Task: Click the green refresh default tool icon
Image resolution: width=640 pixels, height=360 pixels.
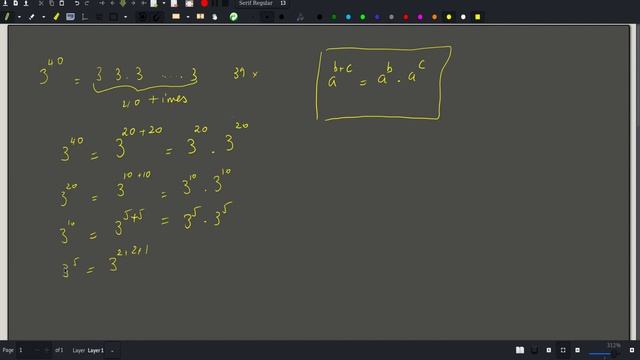Action: 233,17
